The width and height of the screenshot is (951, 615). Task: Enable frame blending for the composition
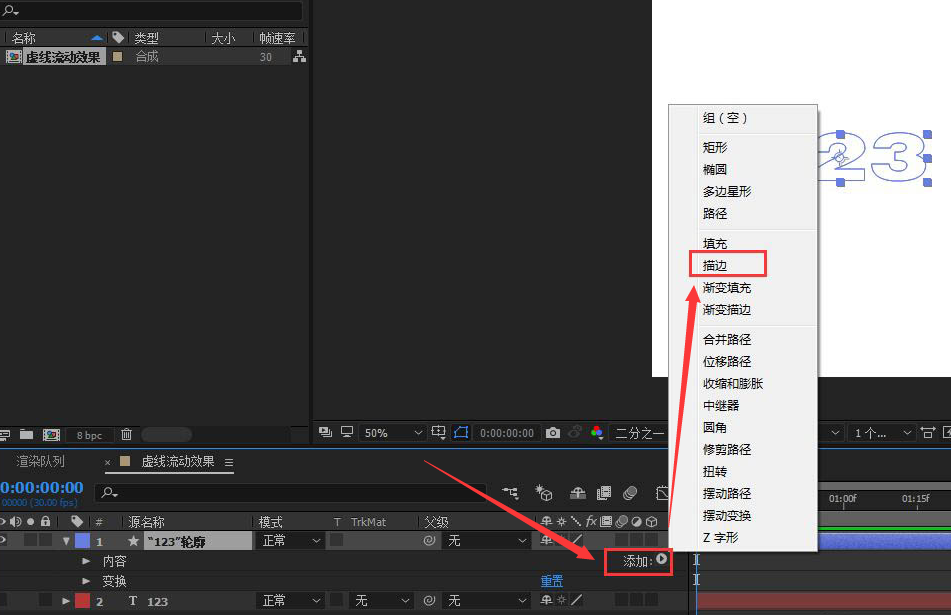603,494
